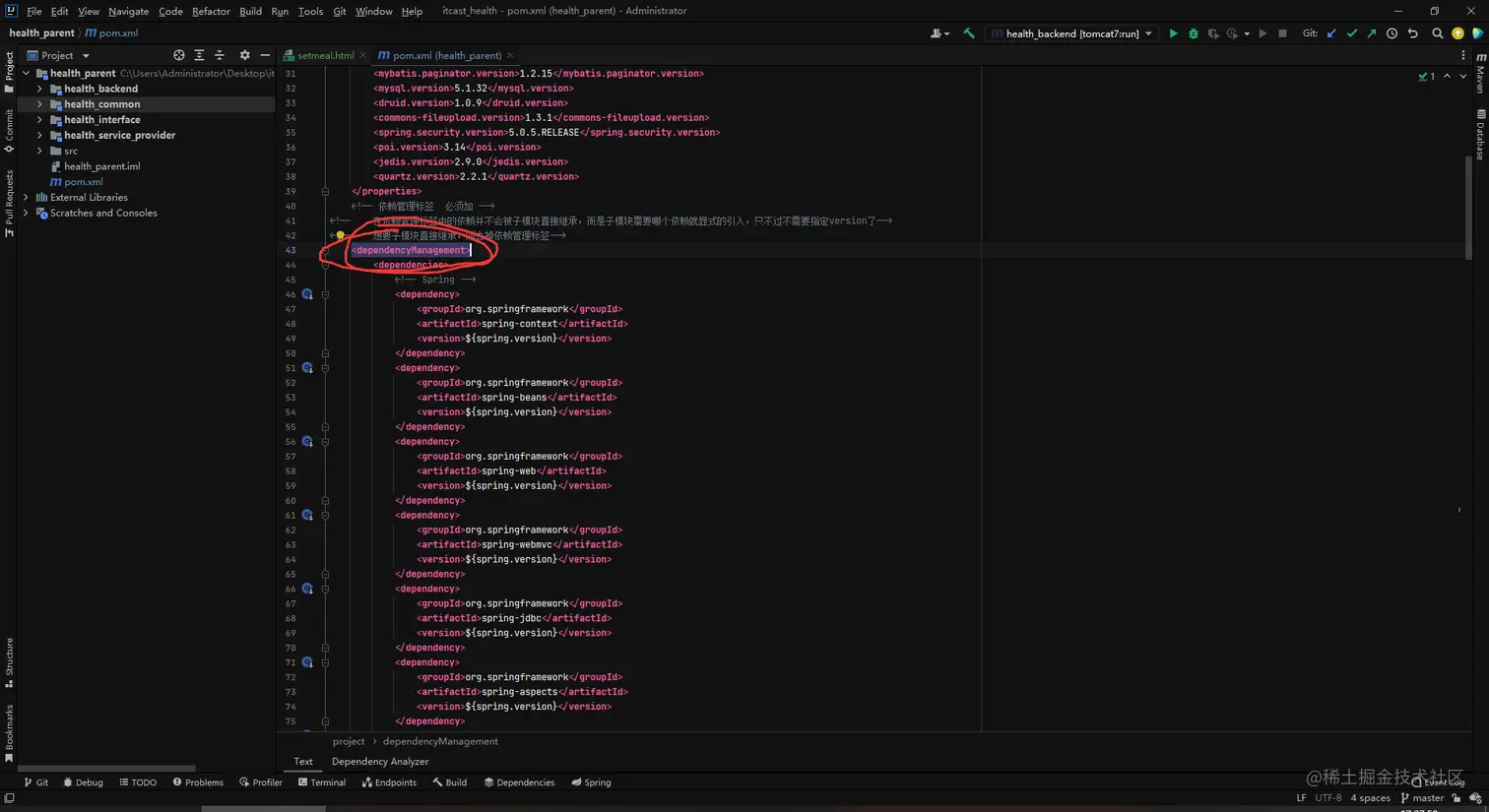
Task: Collapse the health_parent root node
Action: (26, 73)
